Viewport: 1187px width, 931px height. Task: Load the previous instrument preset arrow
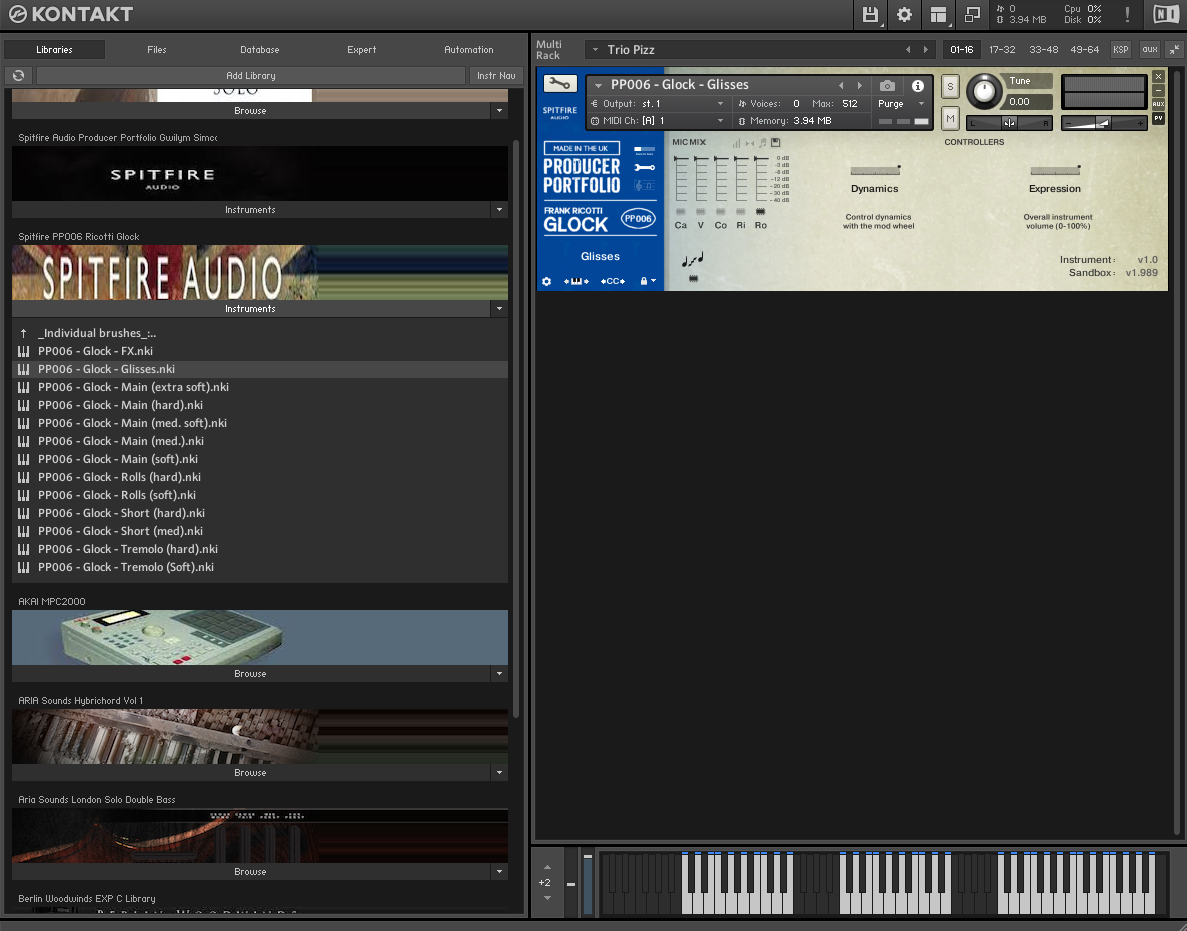[841, 86]
